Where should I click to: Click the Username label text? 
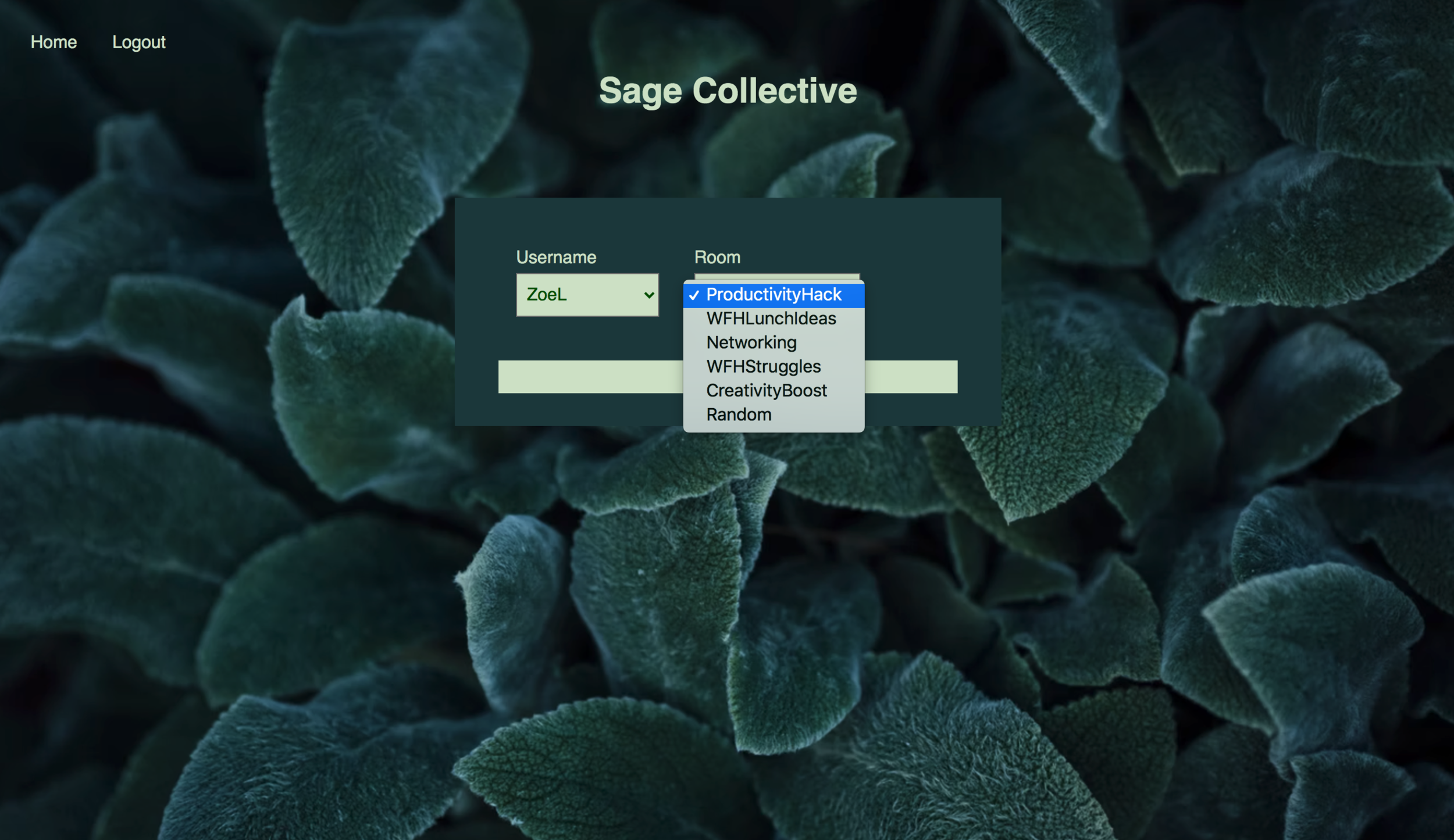(x=556, y=258)
